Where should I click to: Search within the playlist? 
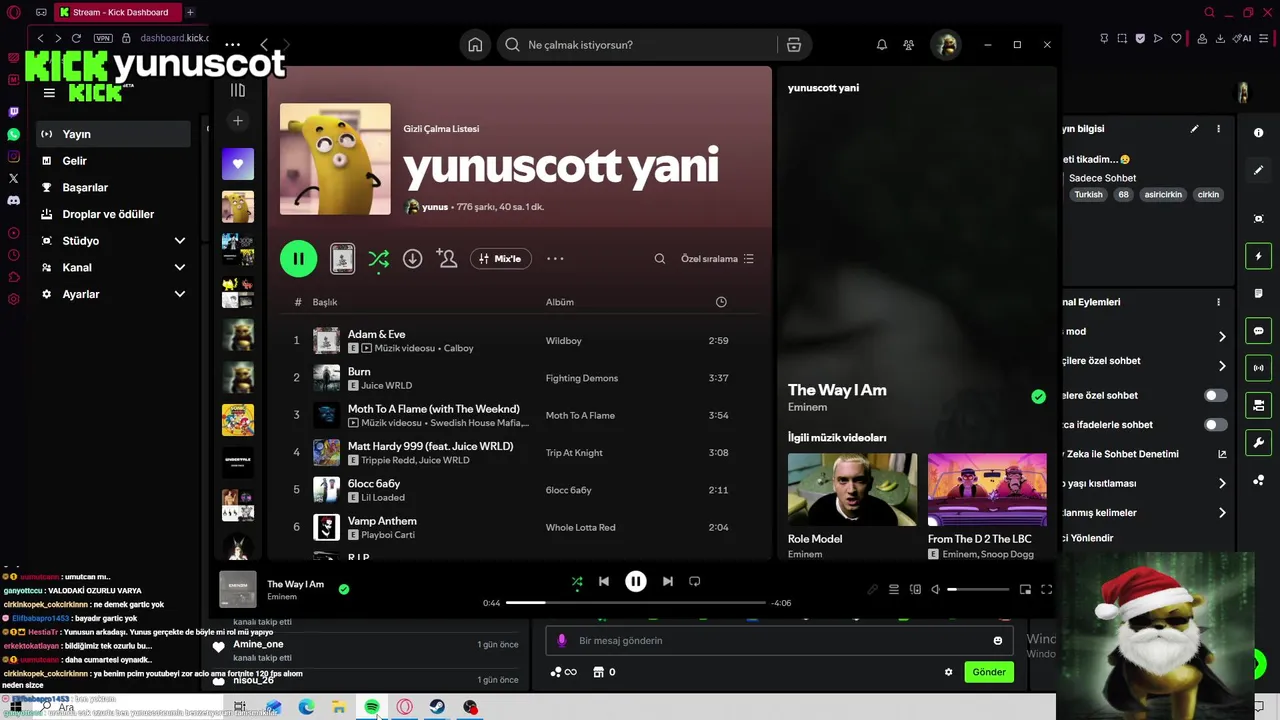[x=660, y=259]
